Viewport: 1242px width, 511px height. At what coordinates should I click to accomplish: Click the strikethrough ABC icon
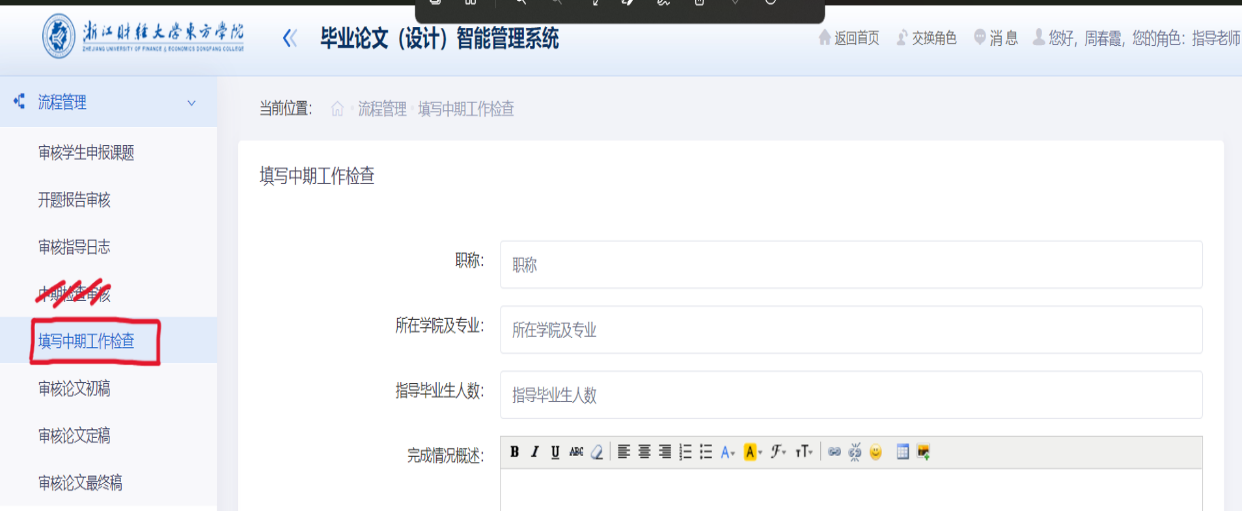pyautogui.click(x=576, y=452)
